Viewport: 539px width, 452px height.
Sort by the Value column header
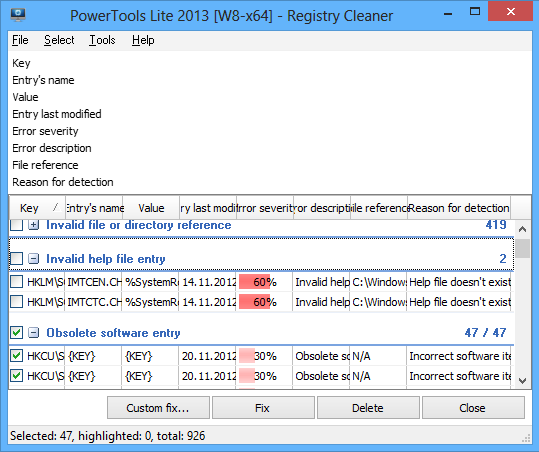(151, 208)
